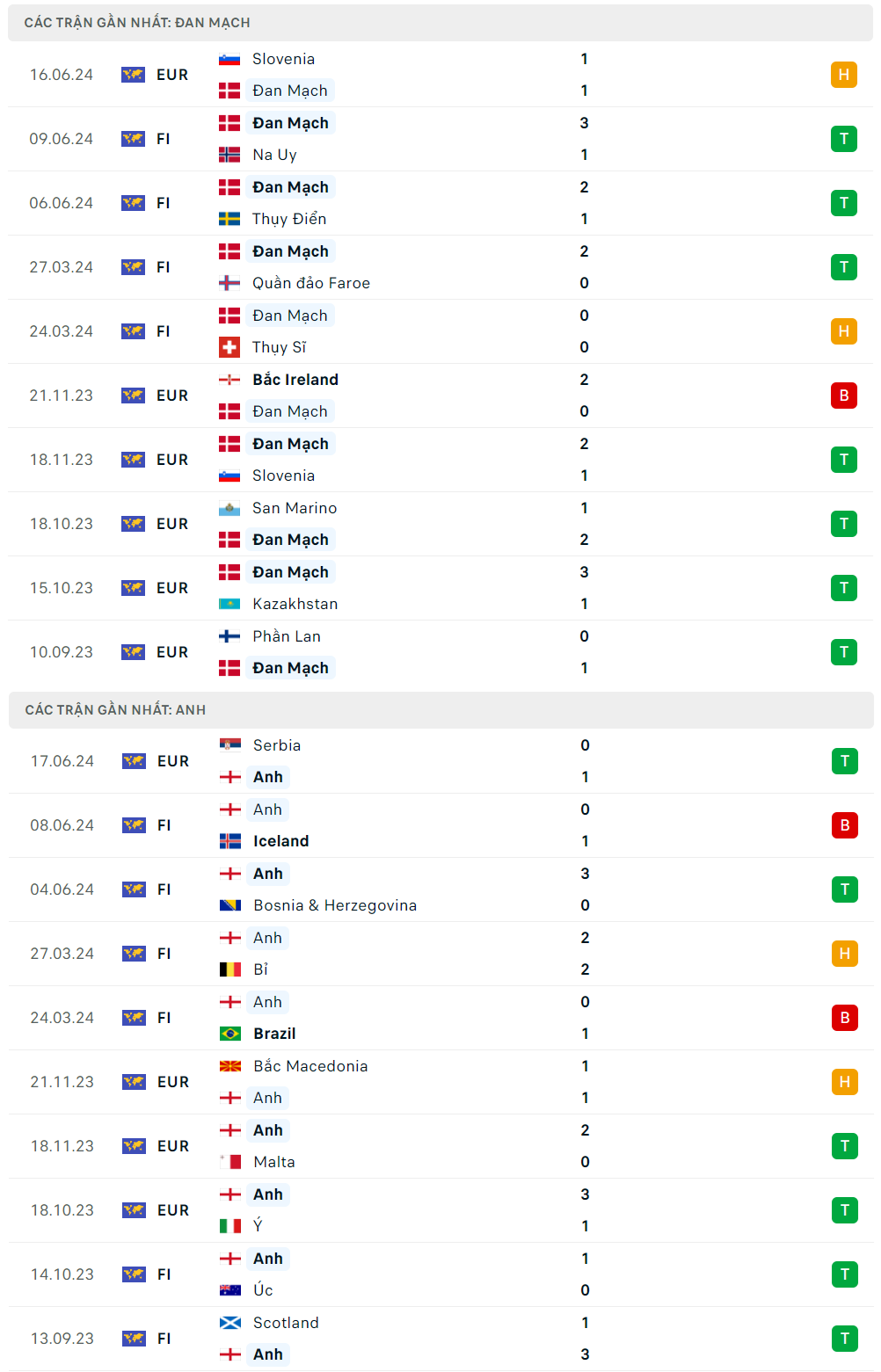The image size is (881, 1372).
Task: Click the Scotland flag icon
Action: click(230, 1323)
